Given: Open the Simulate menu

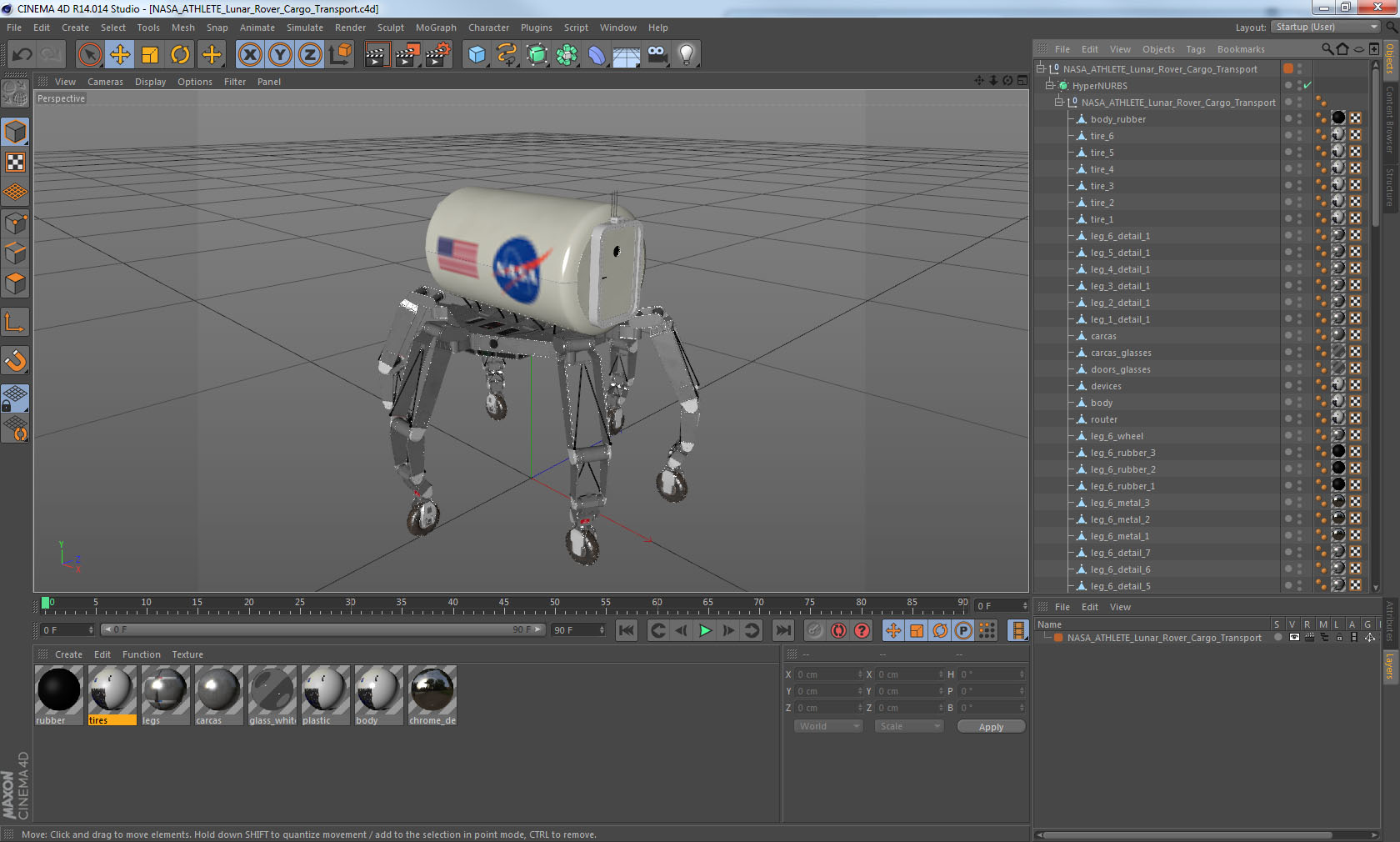Looking at the screenshot, I should click(305, 28).
